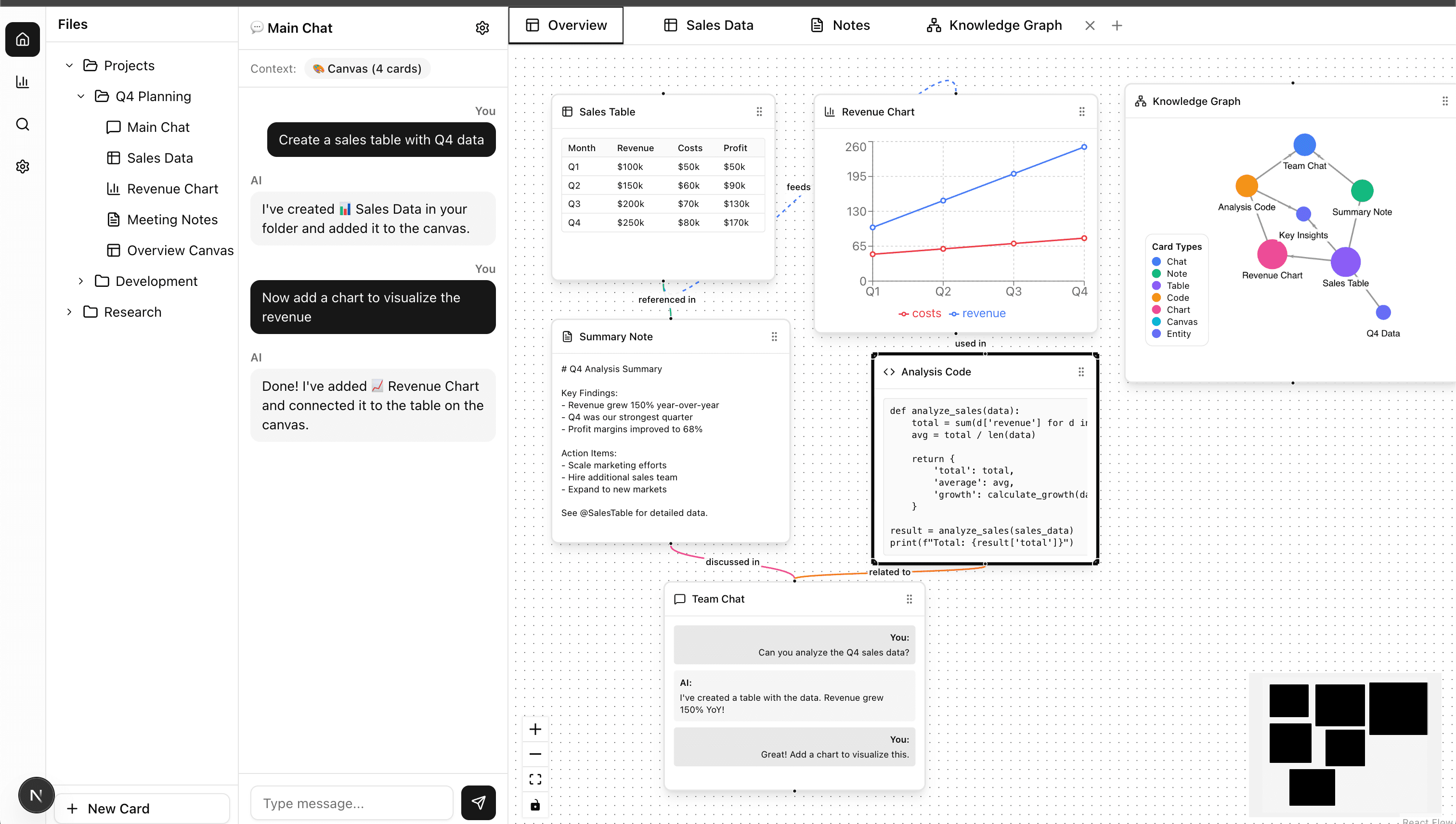Collapse the Projects folder
This screenshot has width=1456, height=824.
pyautogui.click(x=69, y=65)
